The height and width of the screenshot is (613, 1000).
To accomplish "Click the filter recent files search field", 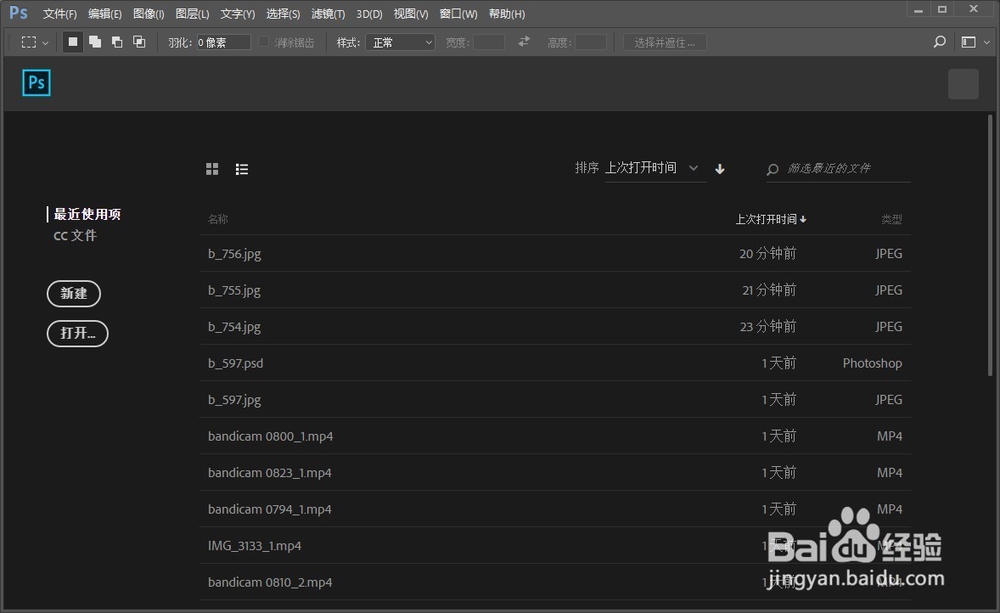I will pyautogui.click(x=839, y=168).
